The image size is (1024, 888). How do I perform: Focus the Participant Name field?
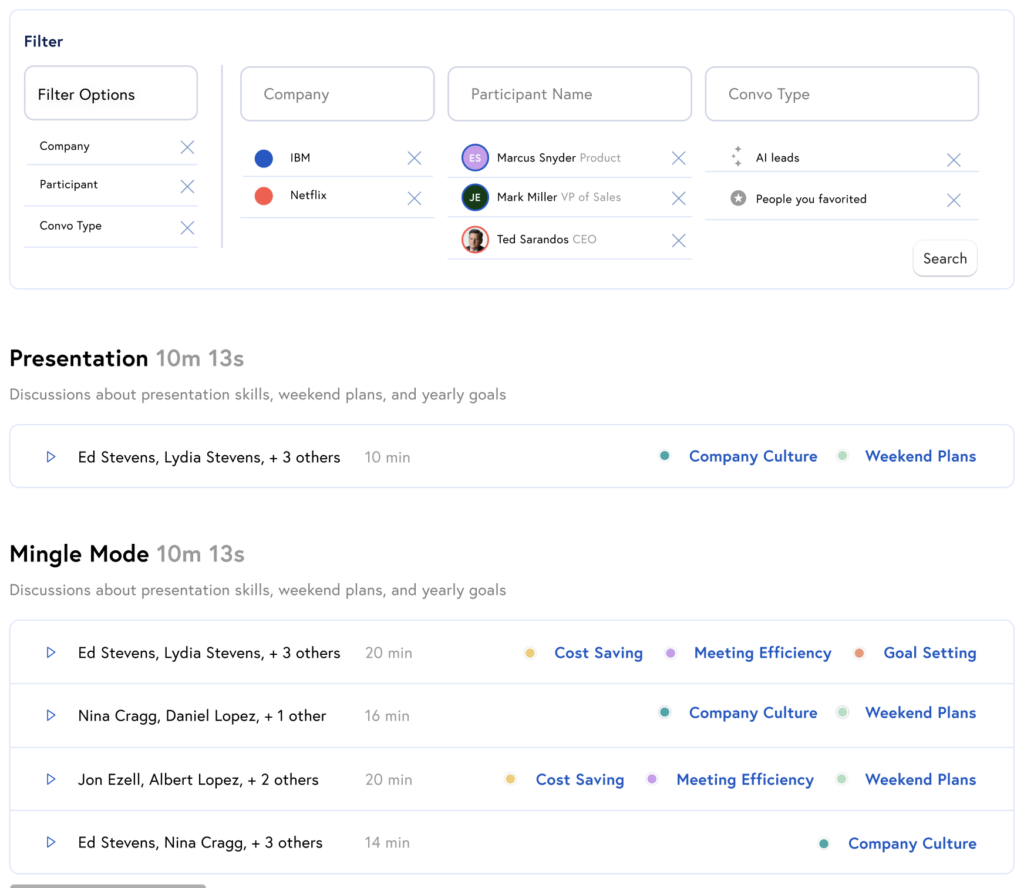(x=569, y=94)
